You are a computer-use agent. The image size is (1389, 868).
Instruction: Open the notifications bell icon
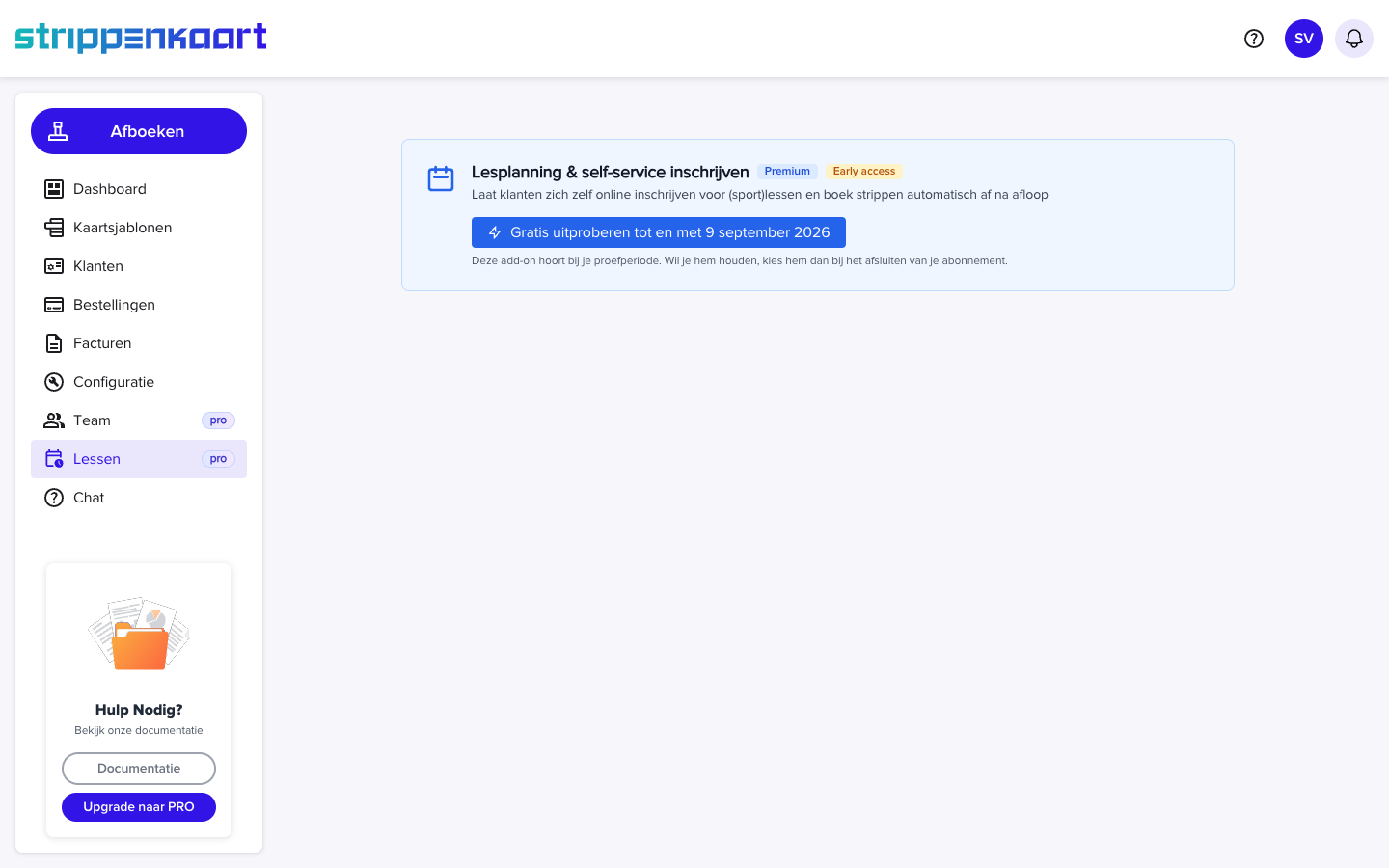[x=1354, y=39]
